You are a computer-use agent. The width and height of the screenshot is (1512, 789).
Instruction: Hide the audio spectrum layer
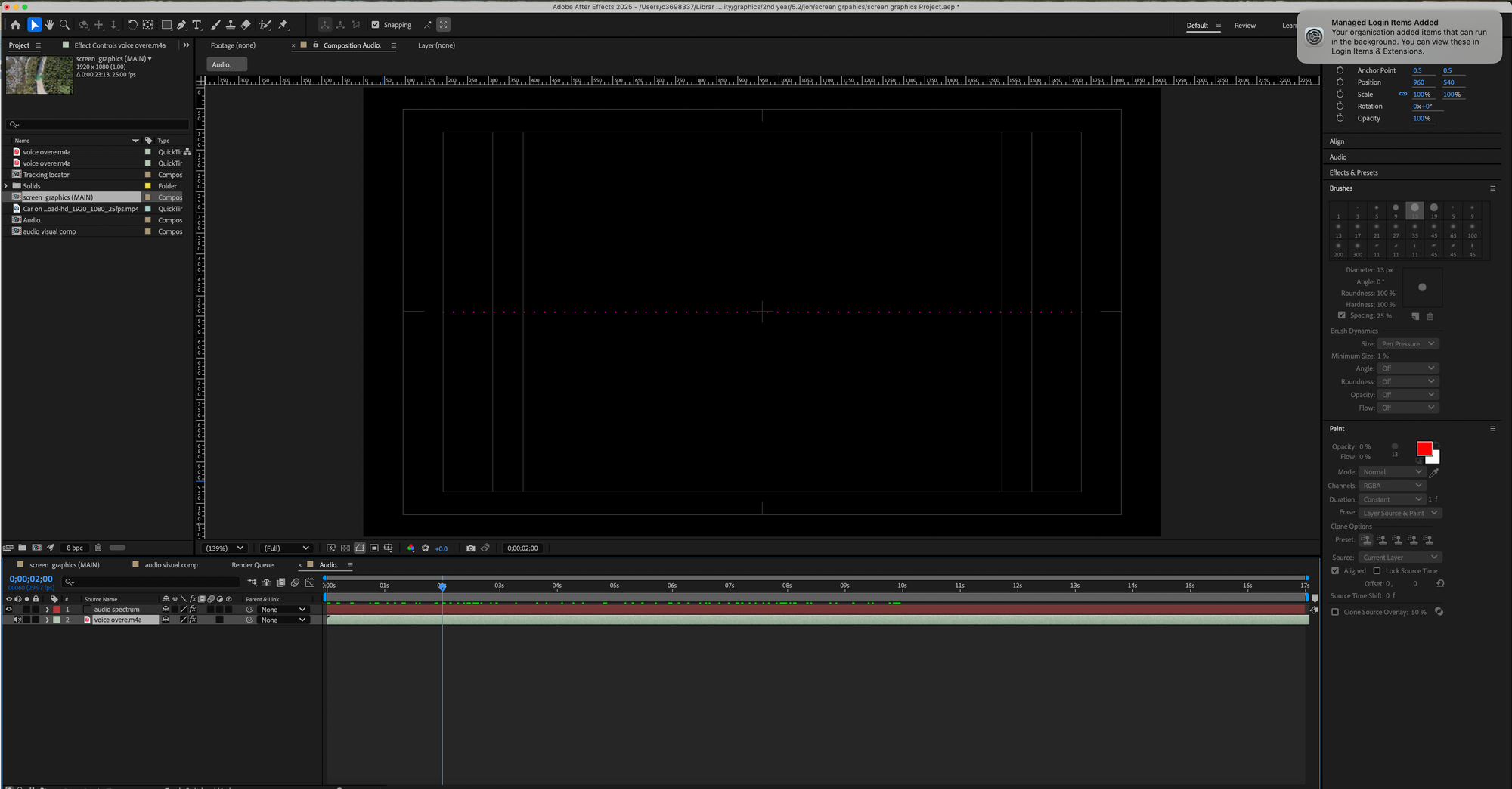pyautogui.click(x=9, y=610)
